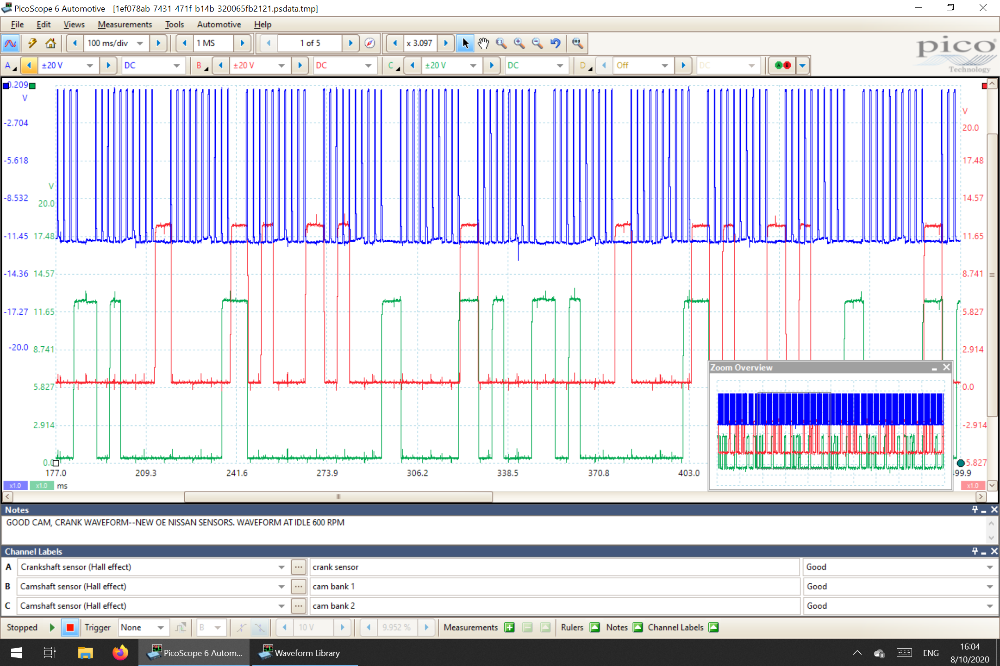Toggle the Channel Labels panel button

tap(711, 628)
